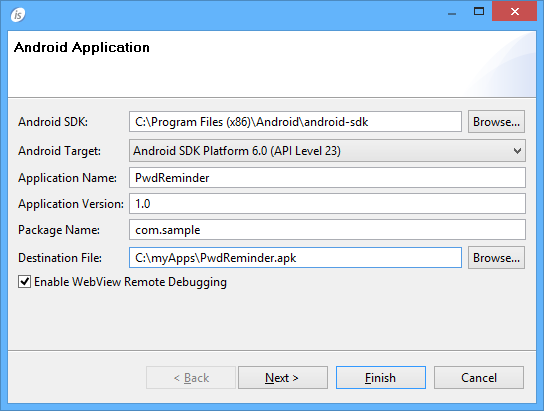The image size is (544, 411).
Task: Close the dialog with the red X
Action: (515, 11)
